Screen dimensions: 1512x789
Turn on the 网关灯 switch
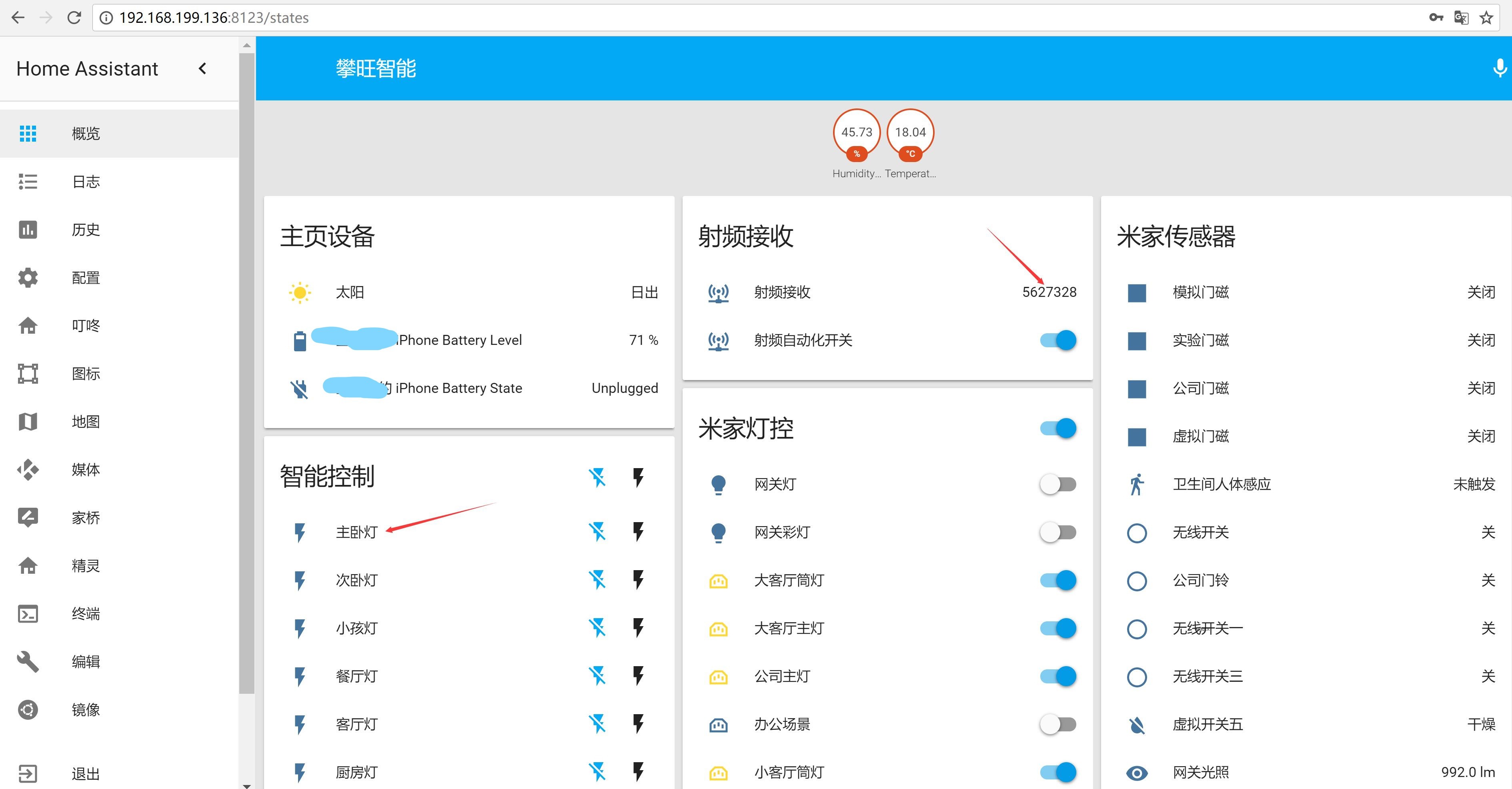pyautogui.click(x=1058, y=484)
